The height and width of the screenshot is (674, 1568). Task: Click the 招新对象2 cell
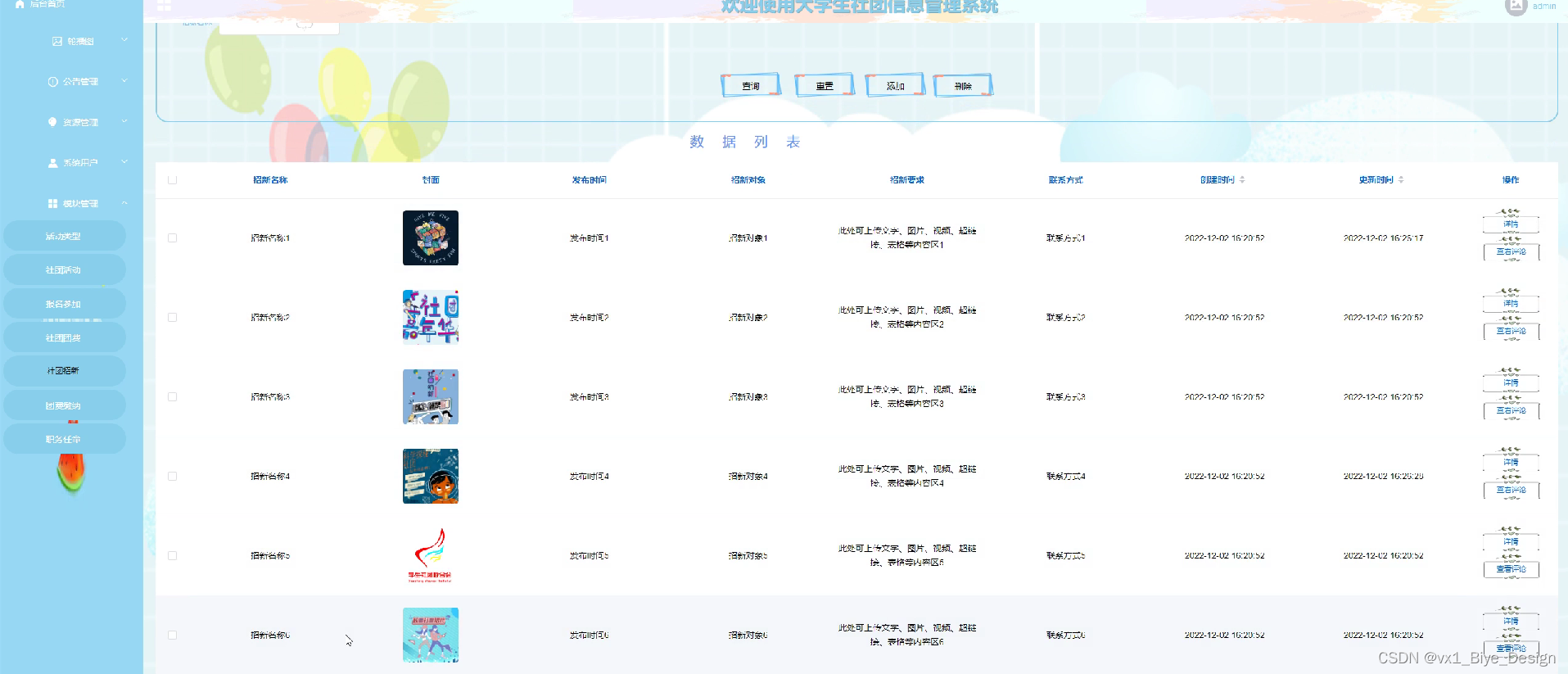pos(748,318)
